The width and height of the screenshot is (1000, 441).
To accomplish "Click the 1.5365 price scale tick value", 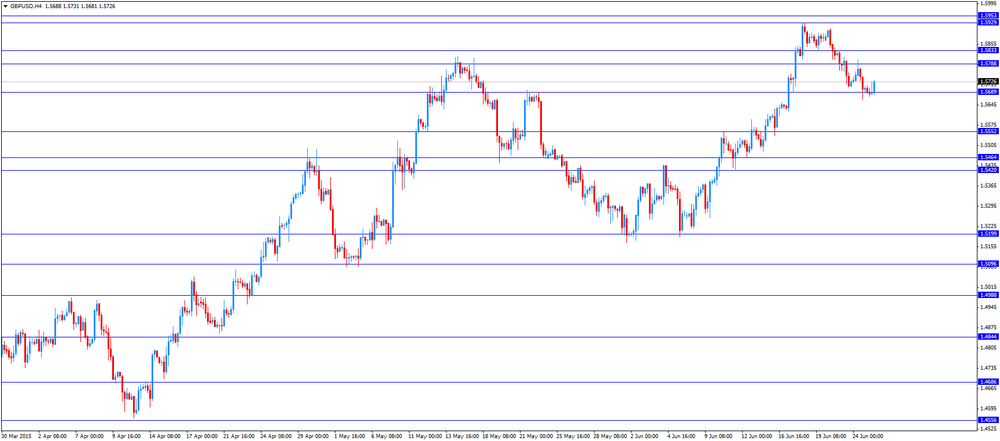I will pyautogui.click(x=987, y=185).
